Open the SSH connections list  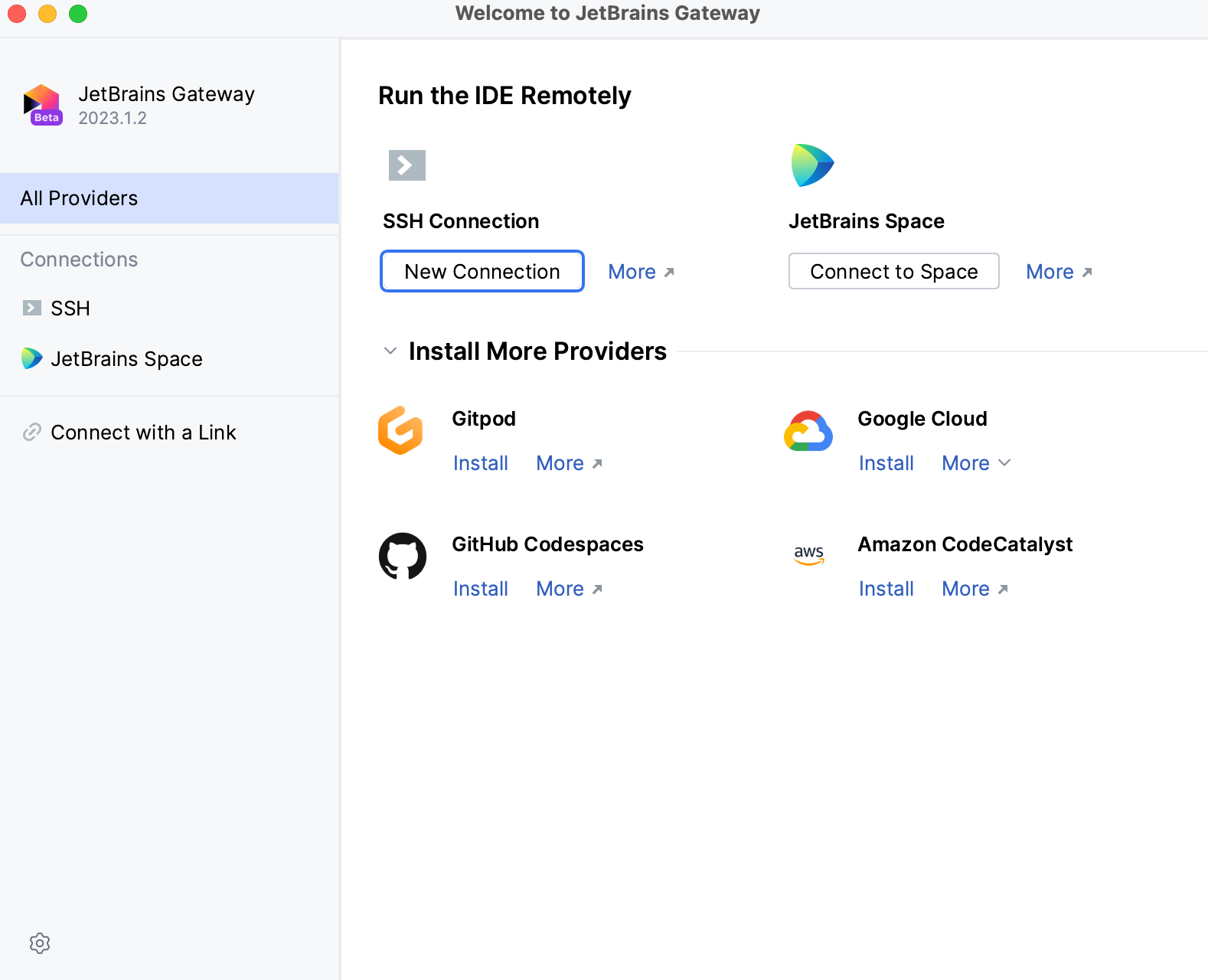[x=169, y=308]
